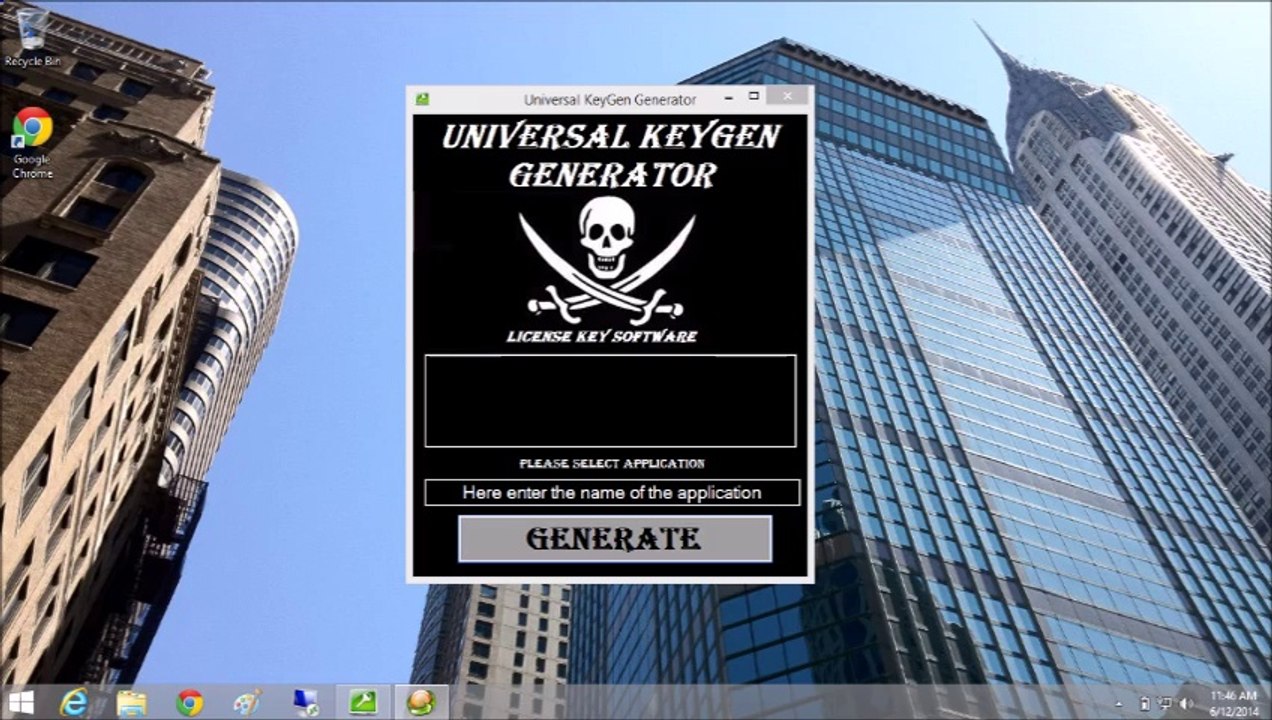Open Google Chrome from the taskbar
This screenshot has width=1272, height=720.
pos(189,703)
